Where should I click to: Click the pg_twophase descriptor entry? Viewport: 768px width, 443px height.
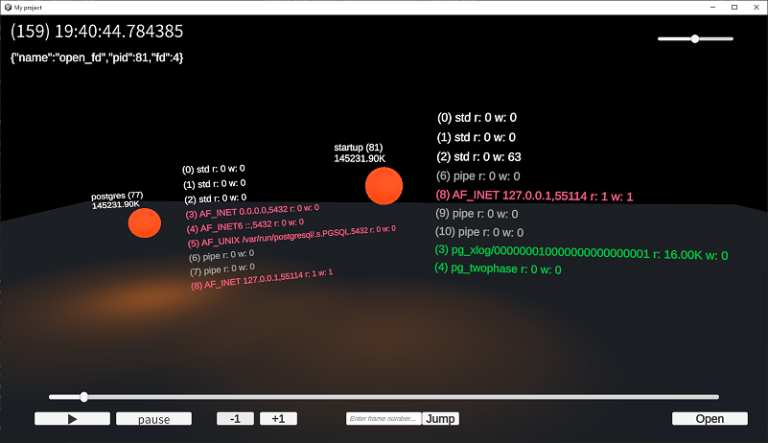(x=498, y=269)
